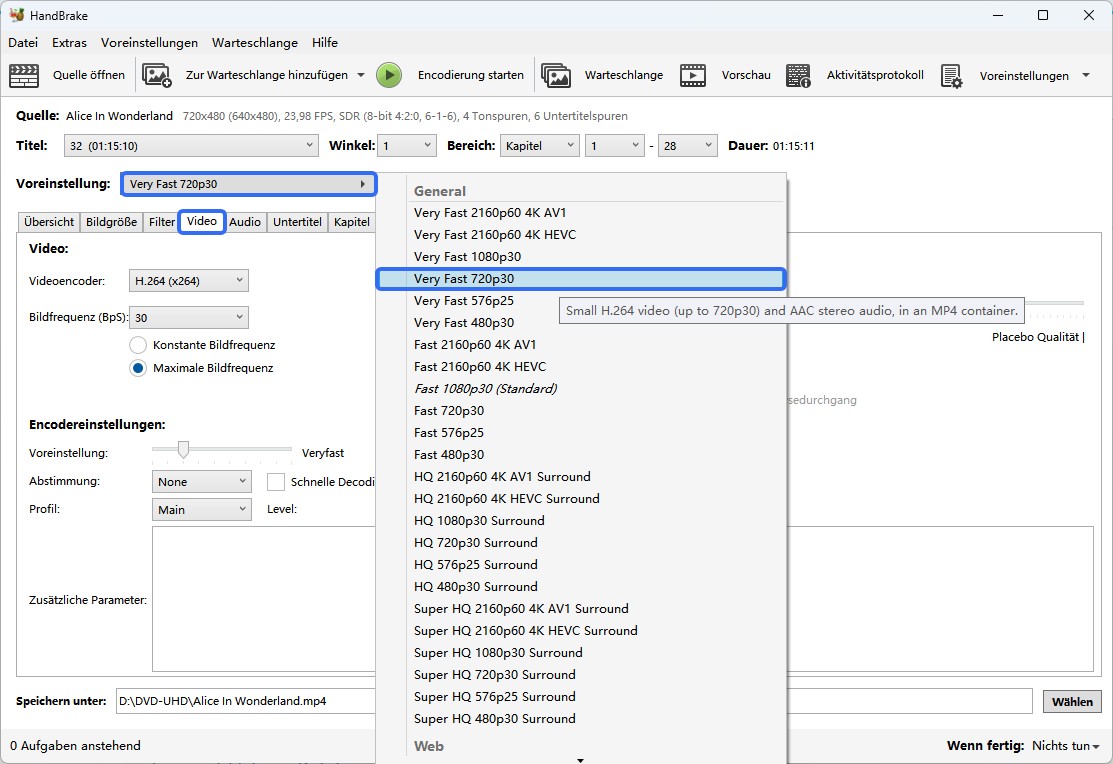Open the Warteschlange queue icon

coord(556,75)
